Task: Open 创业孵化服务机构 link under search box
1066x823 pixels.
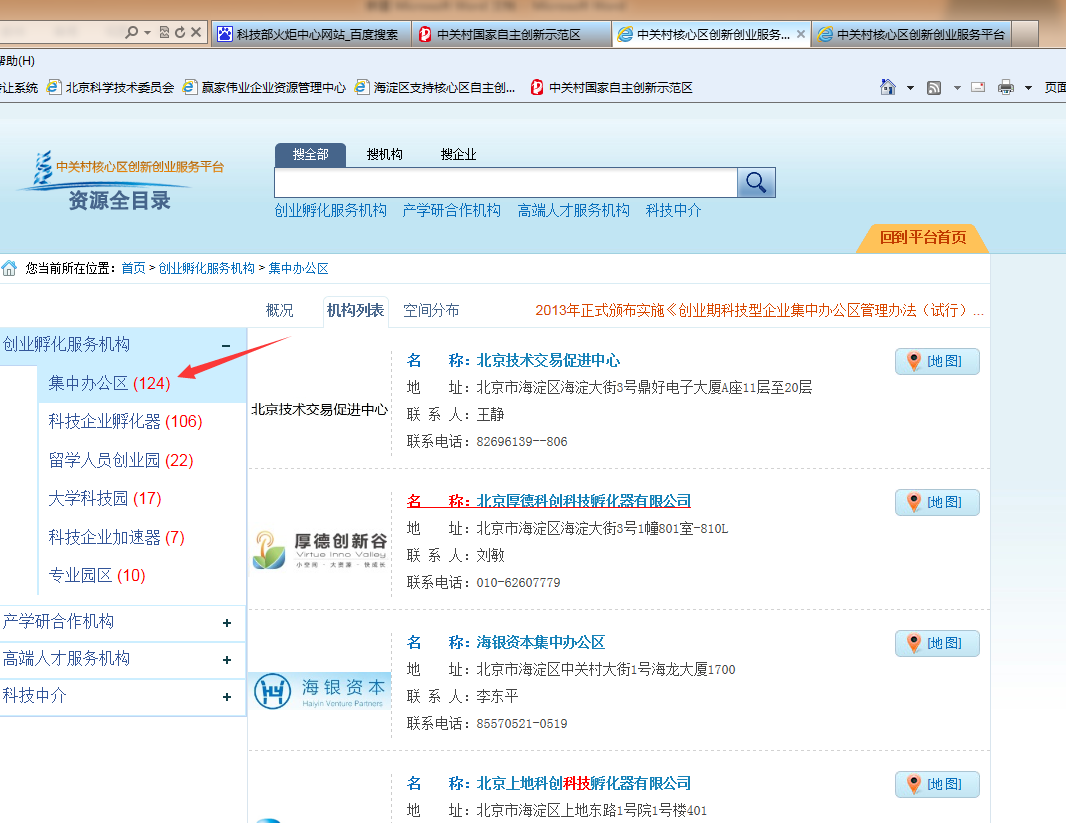Action: click(x=331, y=211)
